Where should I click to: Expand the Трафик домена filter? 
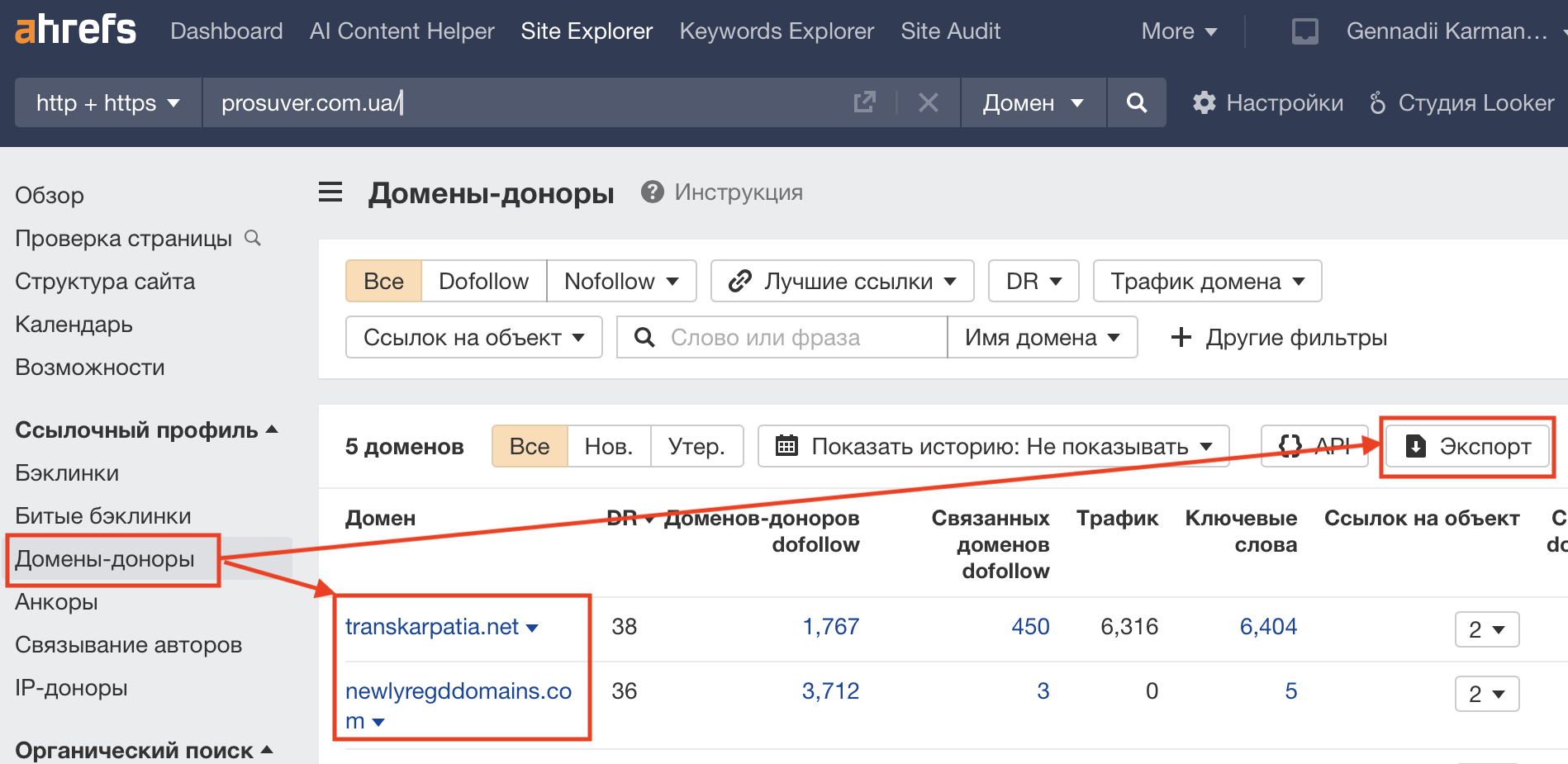(x=1206, y=281)
